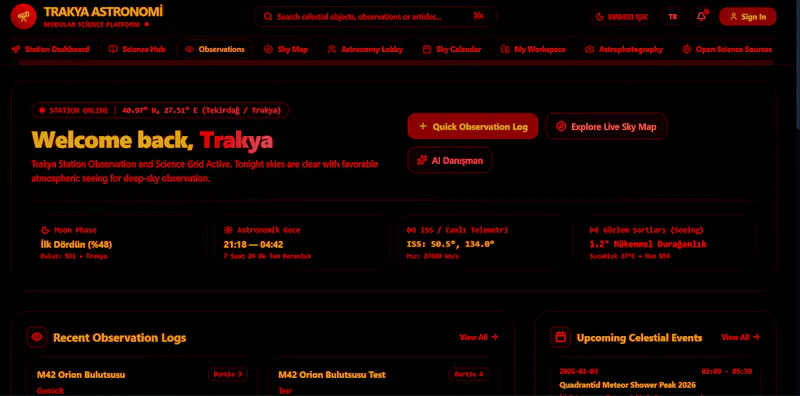Click the Sign In button
Viewport: 800px width, 396px height.
click(747, 16)
